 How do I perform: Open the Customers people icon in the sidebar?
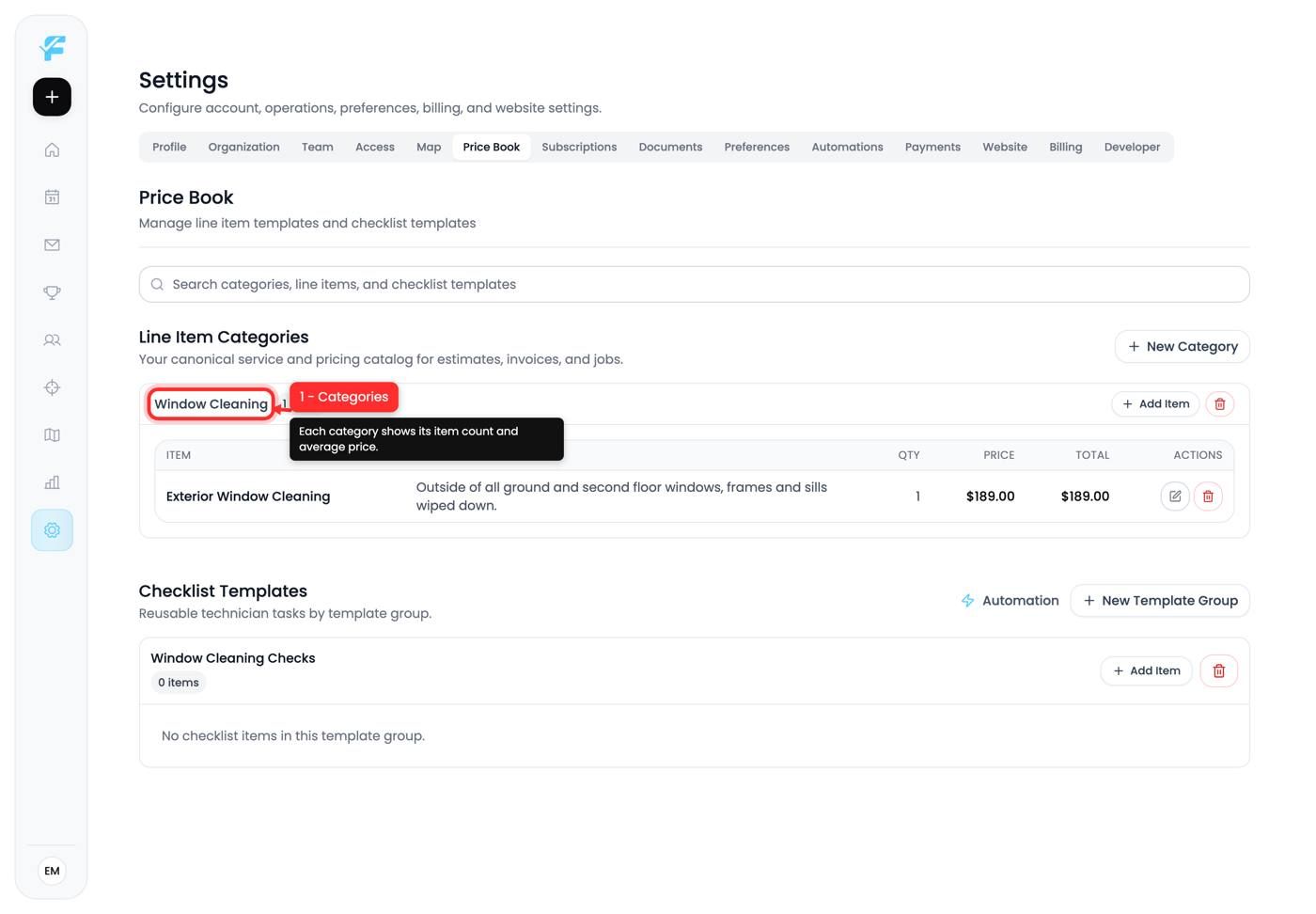52,339
